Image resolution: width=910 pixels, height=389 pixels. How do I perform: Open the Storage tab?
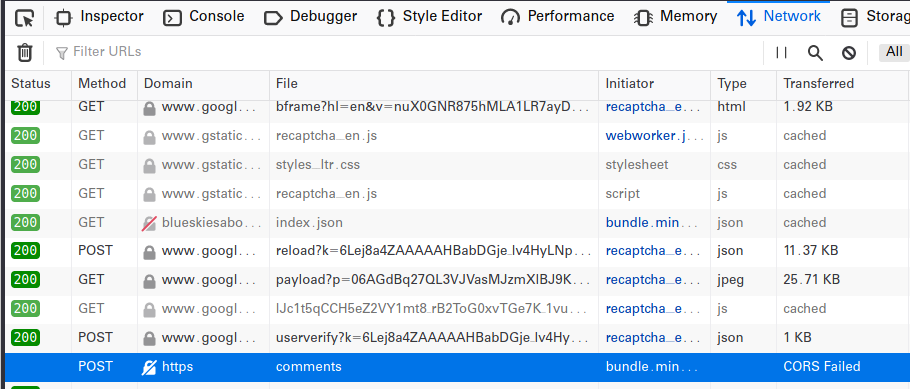coord(875,17)
